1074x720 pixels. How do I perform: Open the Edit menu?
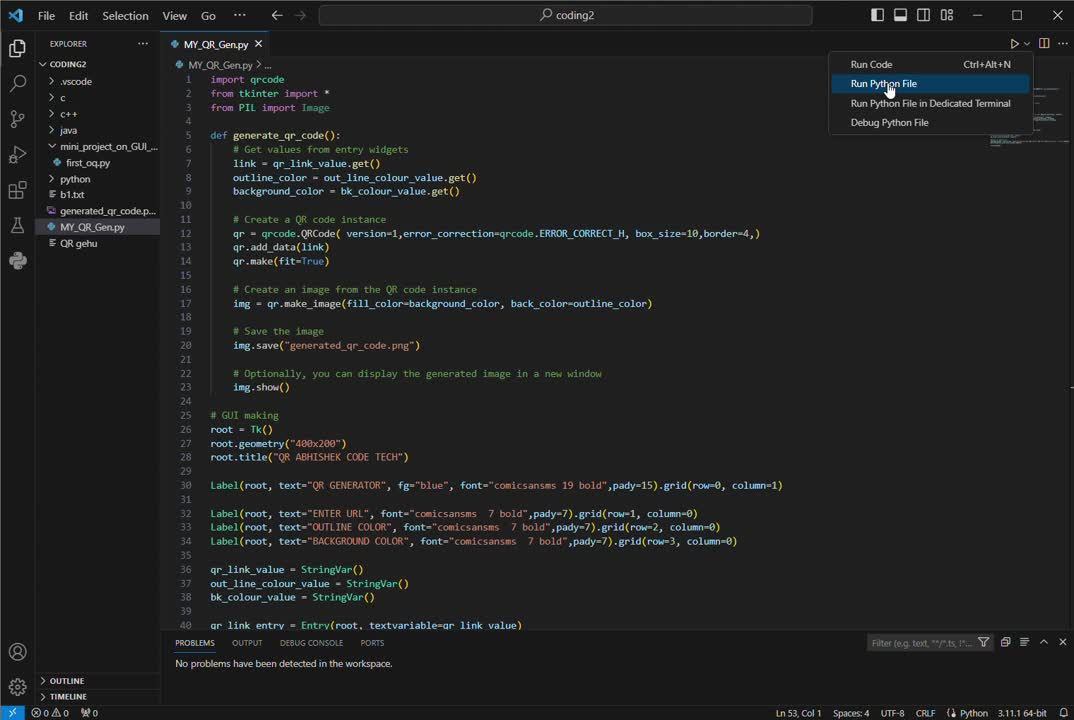pyautogui.click(x=79, y=15)
